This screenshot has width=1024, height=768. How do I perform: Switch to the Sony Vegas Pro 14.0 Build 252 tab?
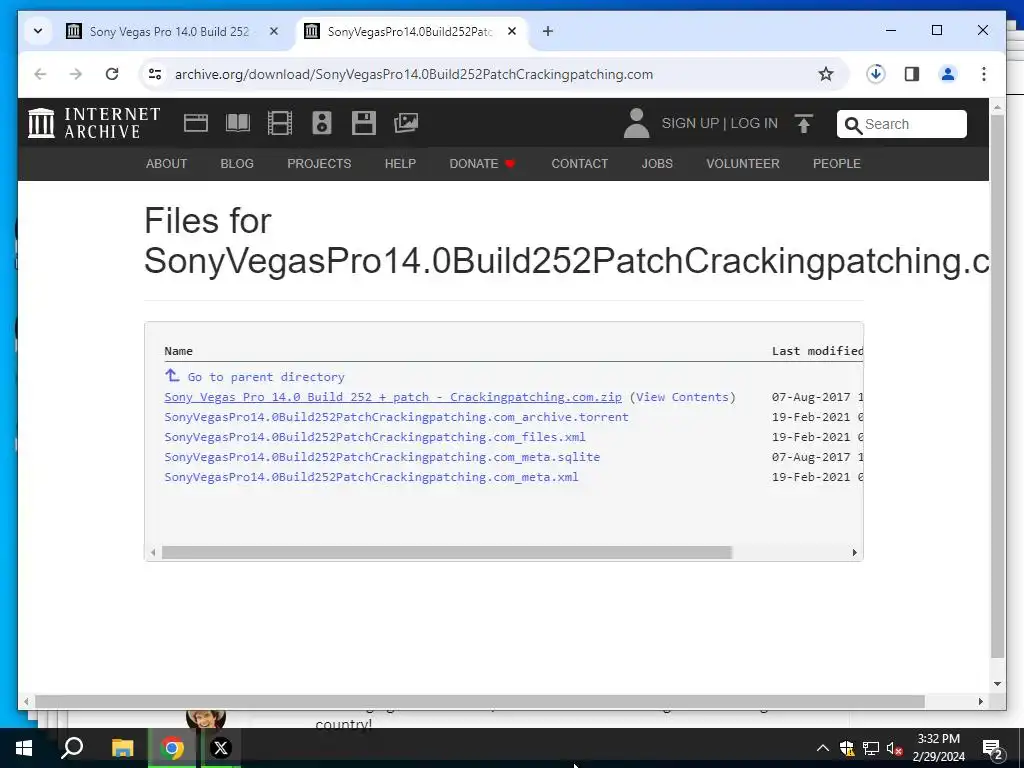[169, 31]
